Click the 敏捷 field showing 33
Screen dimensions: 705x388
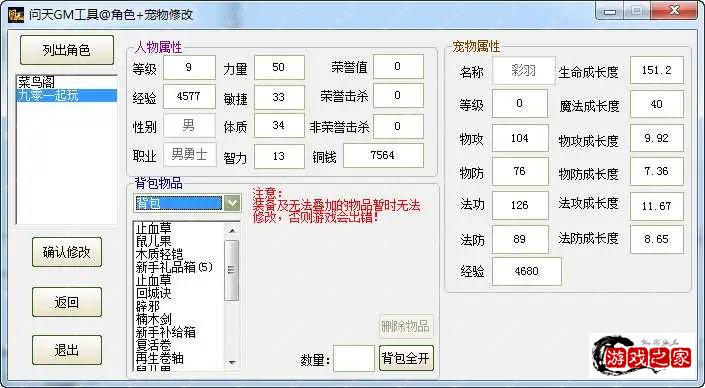pos(279,97)
